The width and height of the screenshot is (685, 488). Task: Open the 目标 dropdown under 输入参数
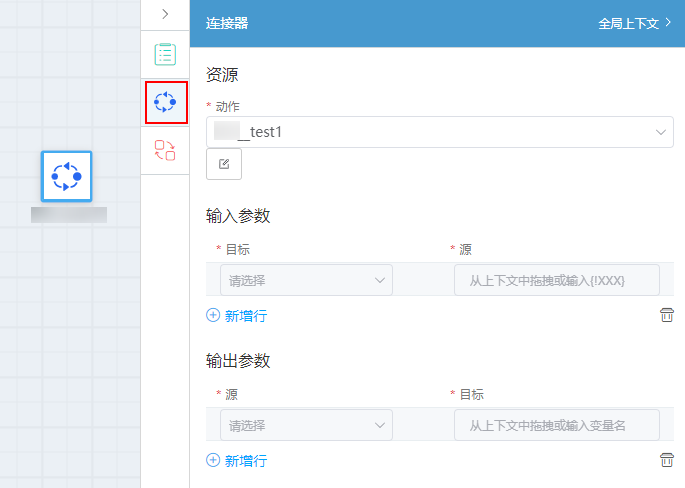(x=306, y=280)
